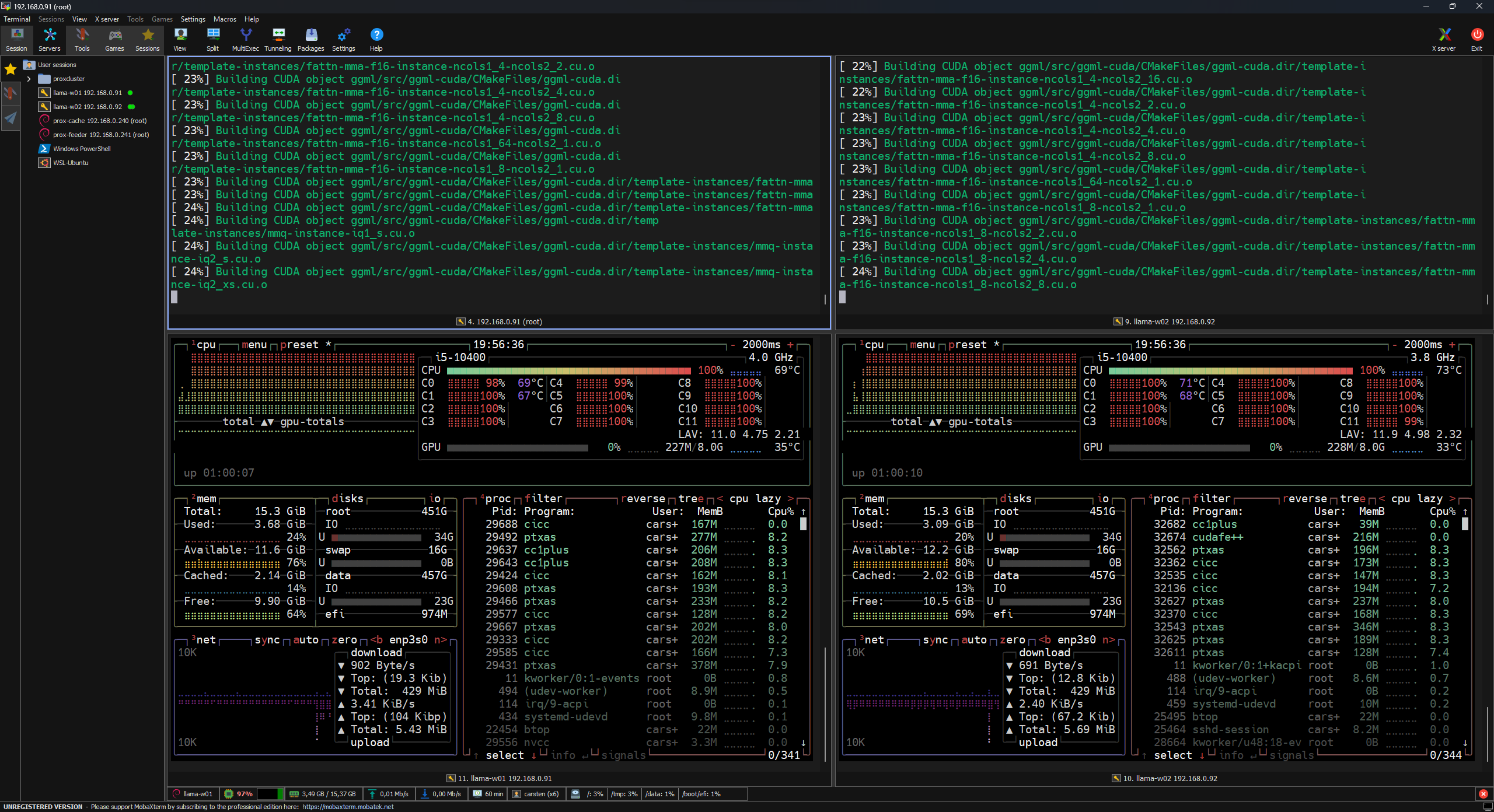Toggle tree view in llama-w02 btop proc
This screenshot has width=1494, height=812.
click(1353, 499)
